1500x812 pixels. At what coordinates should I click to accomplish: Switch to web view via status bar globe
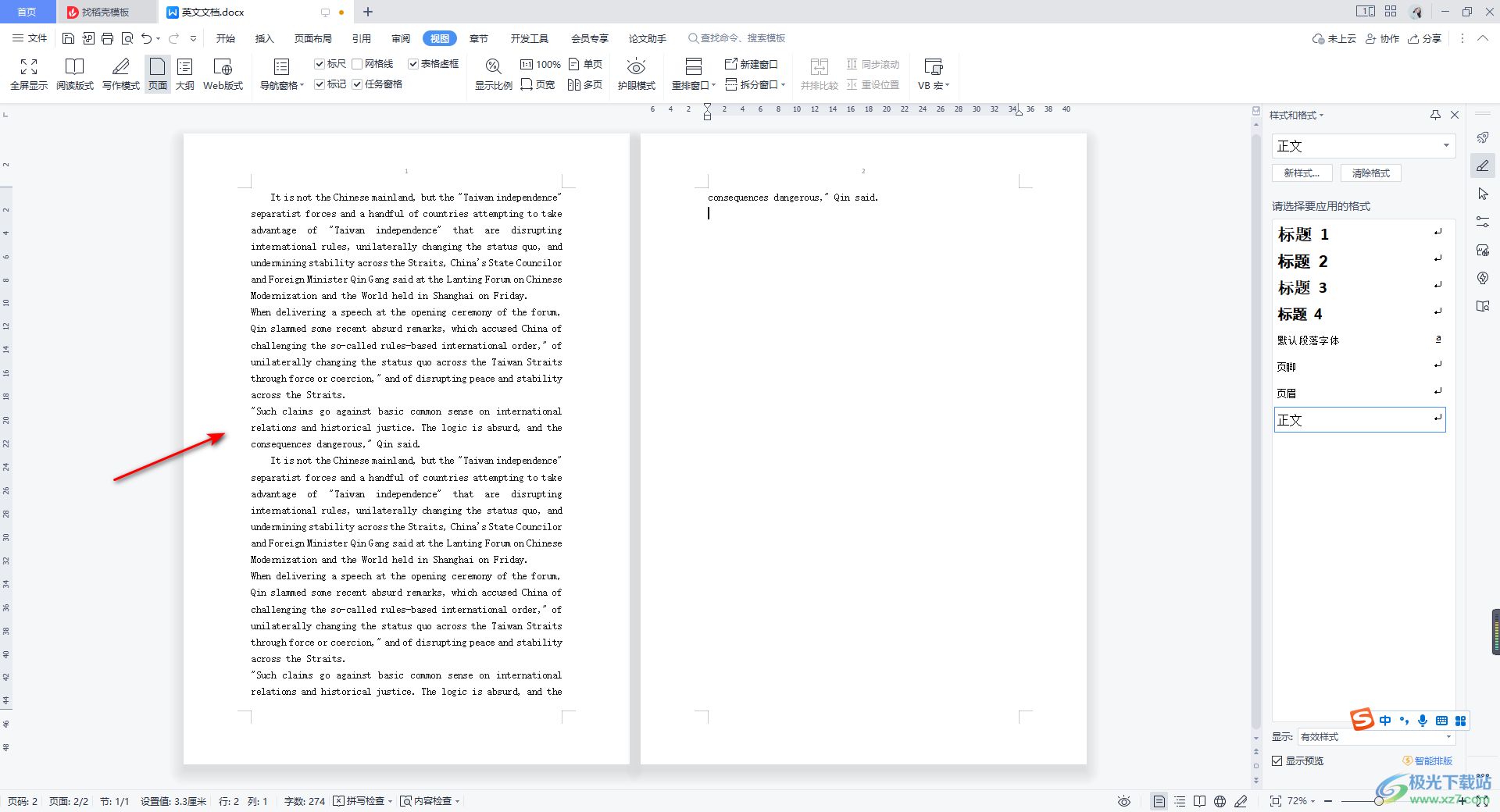[1220, 801]
